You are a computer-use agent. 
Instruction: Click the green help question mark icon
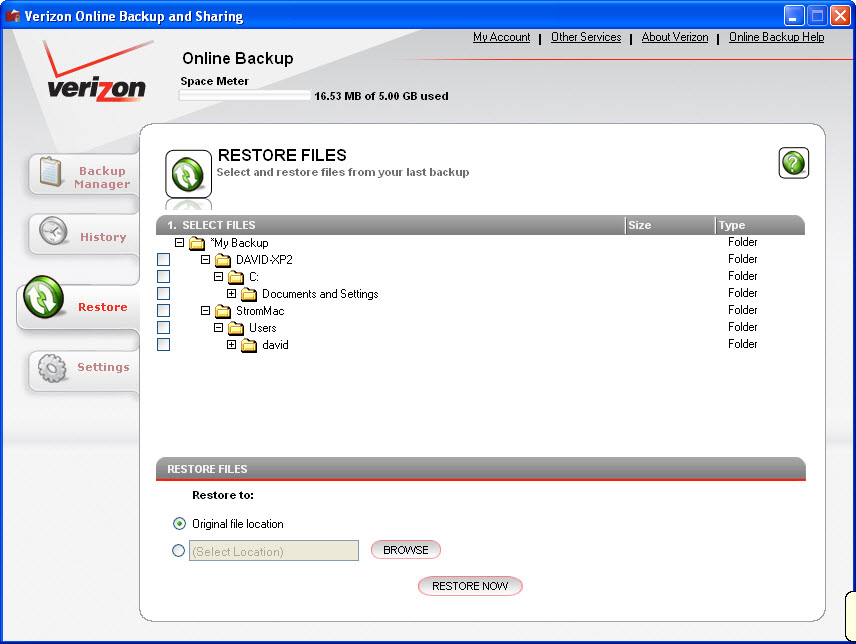tap(793, 163)
